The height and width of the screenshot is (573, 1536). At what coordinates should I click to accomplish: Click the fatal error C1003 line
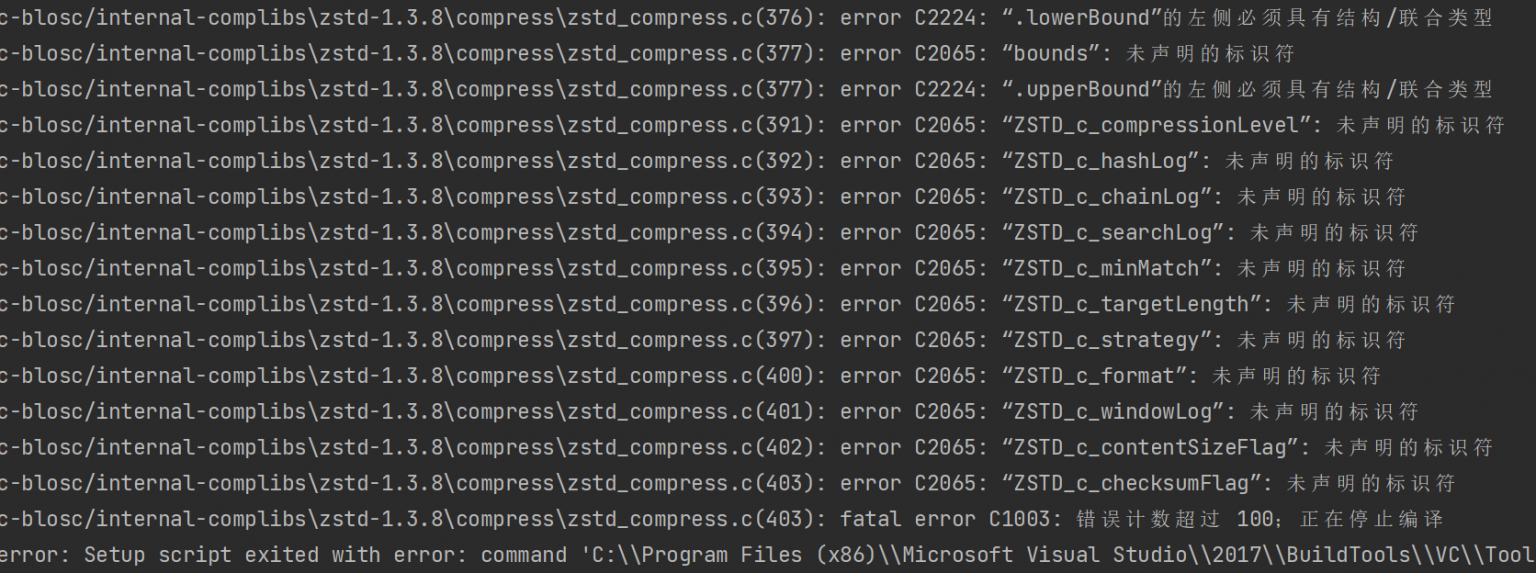[x=721, y=519]
